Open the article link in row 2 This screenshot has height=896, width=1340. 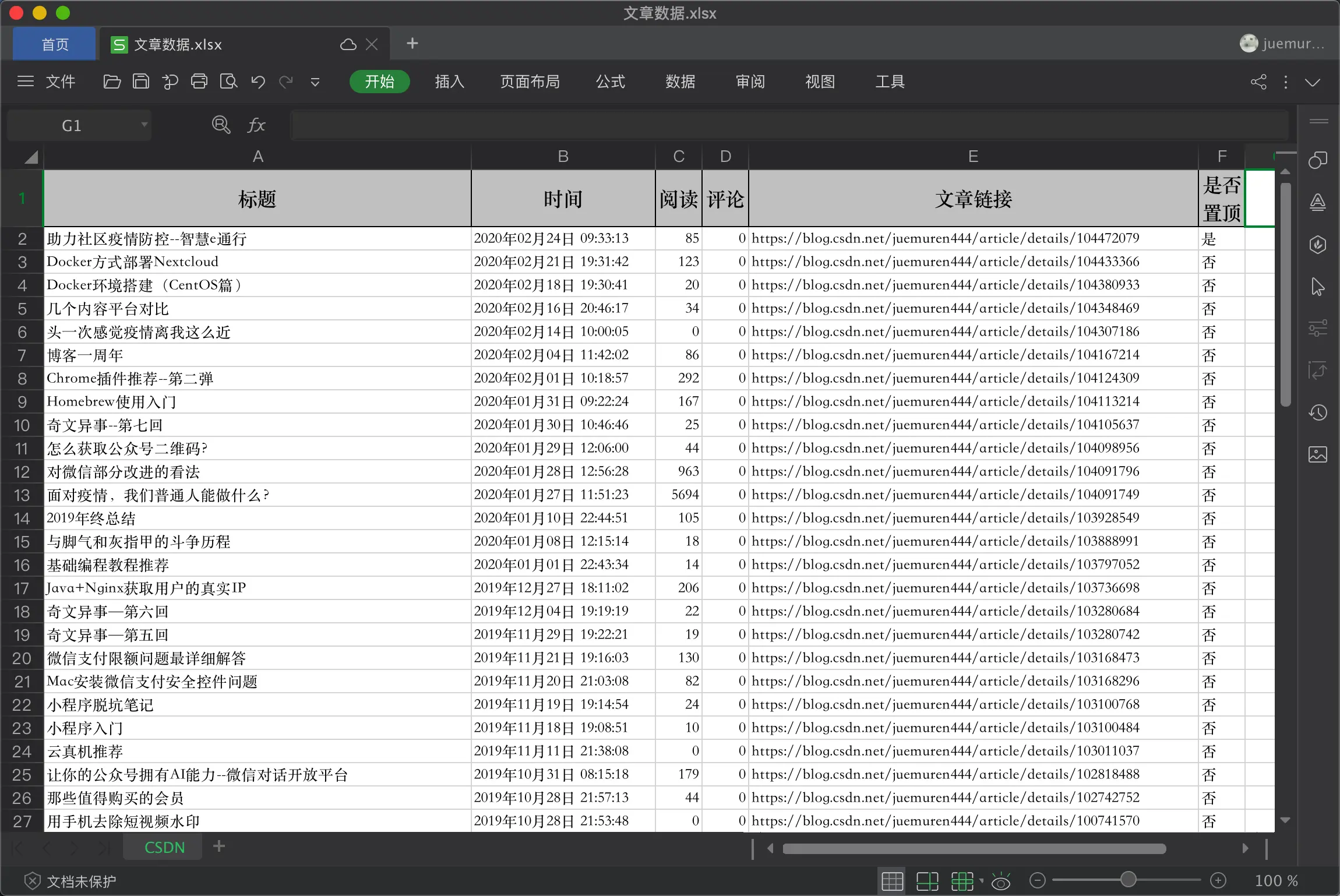[x=944, y=238]
